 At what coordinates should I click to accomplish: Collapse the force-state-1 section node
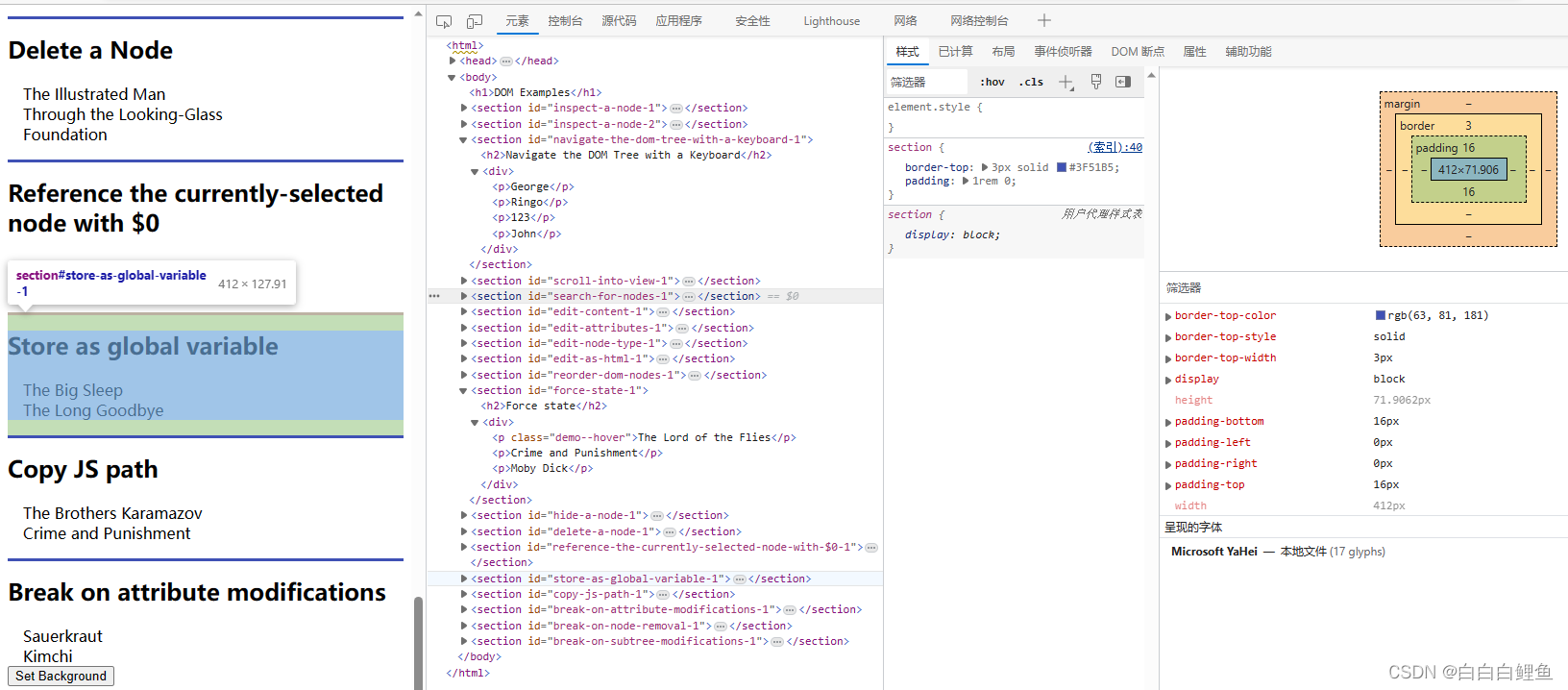pyautogui.click(x=463, y=391)
